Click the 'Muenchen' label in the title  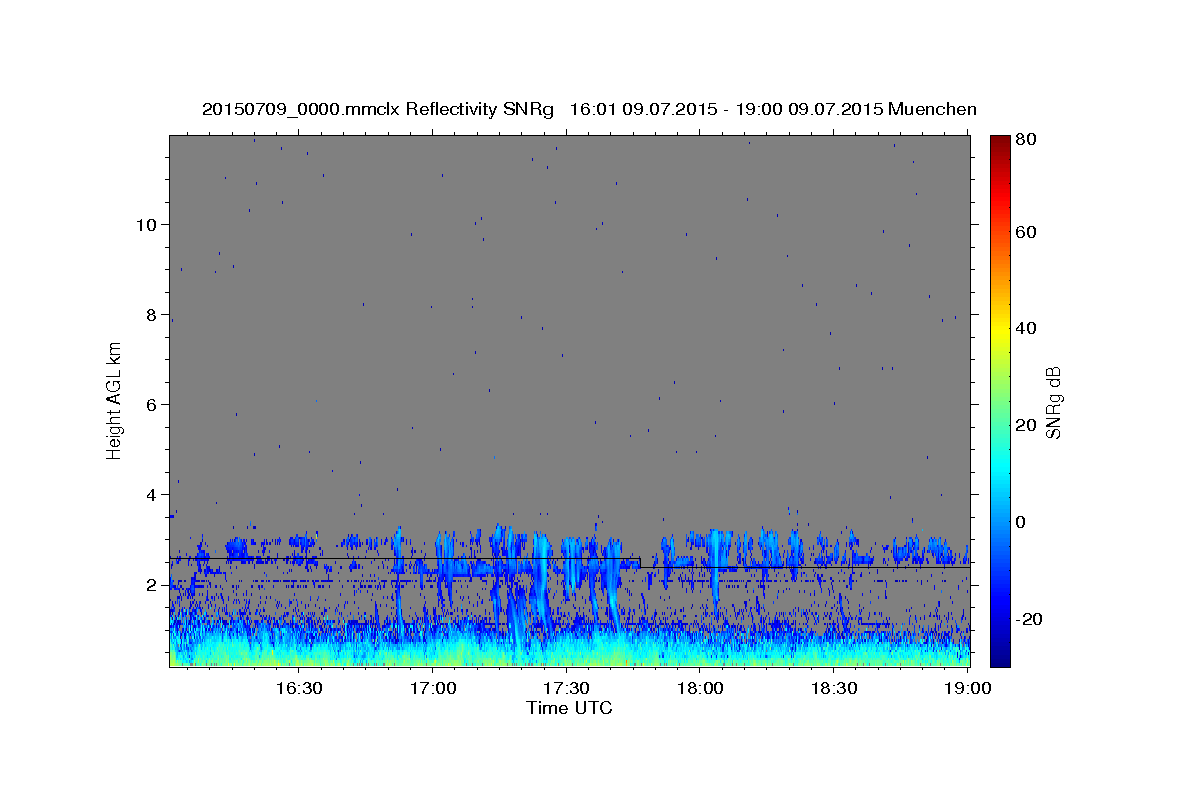932,109
